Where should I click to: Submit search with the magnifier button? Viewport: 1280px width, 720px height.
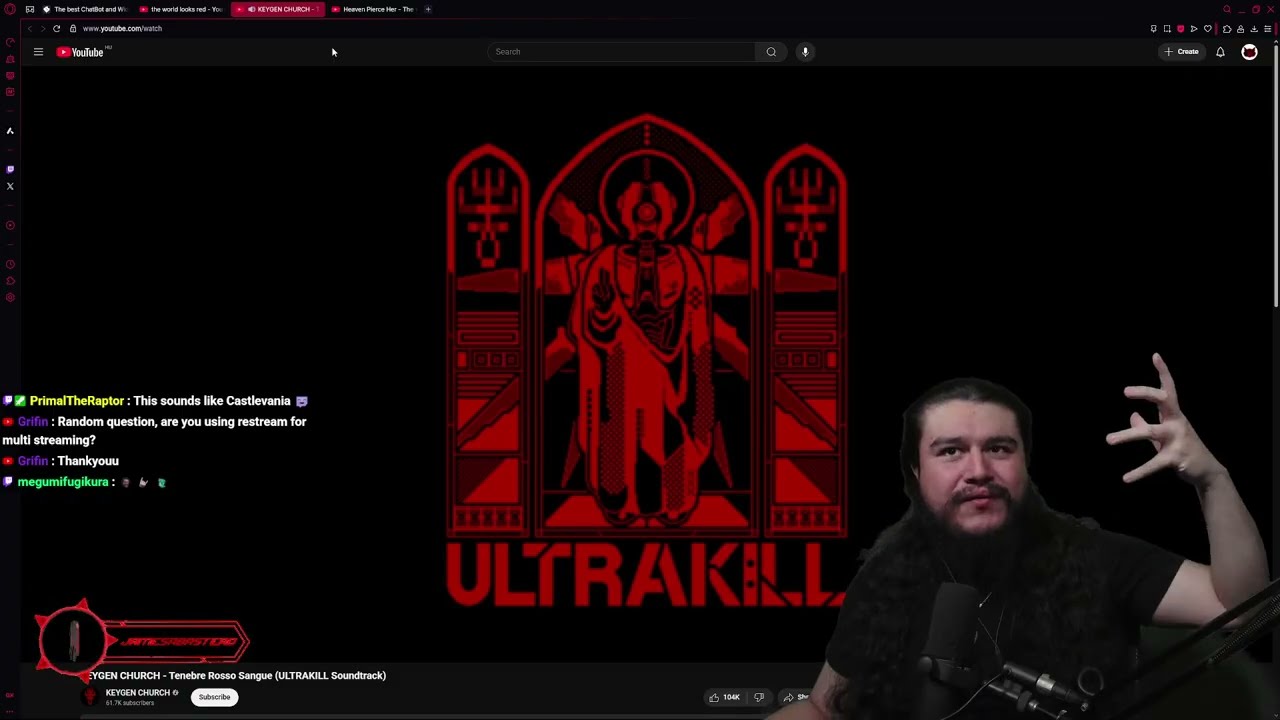coord(771,52)
